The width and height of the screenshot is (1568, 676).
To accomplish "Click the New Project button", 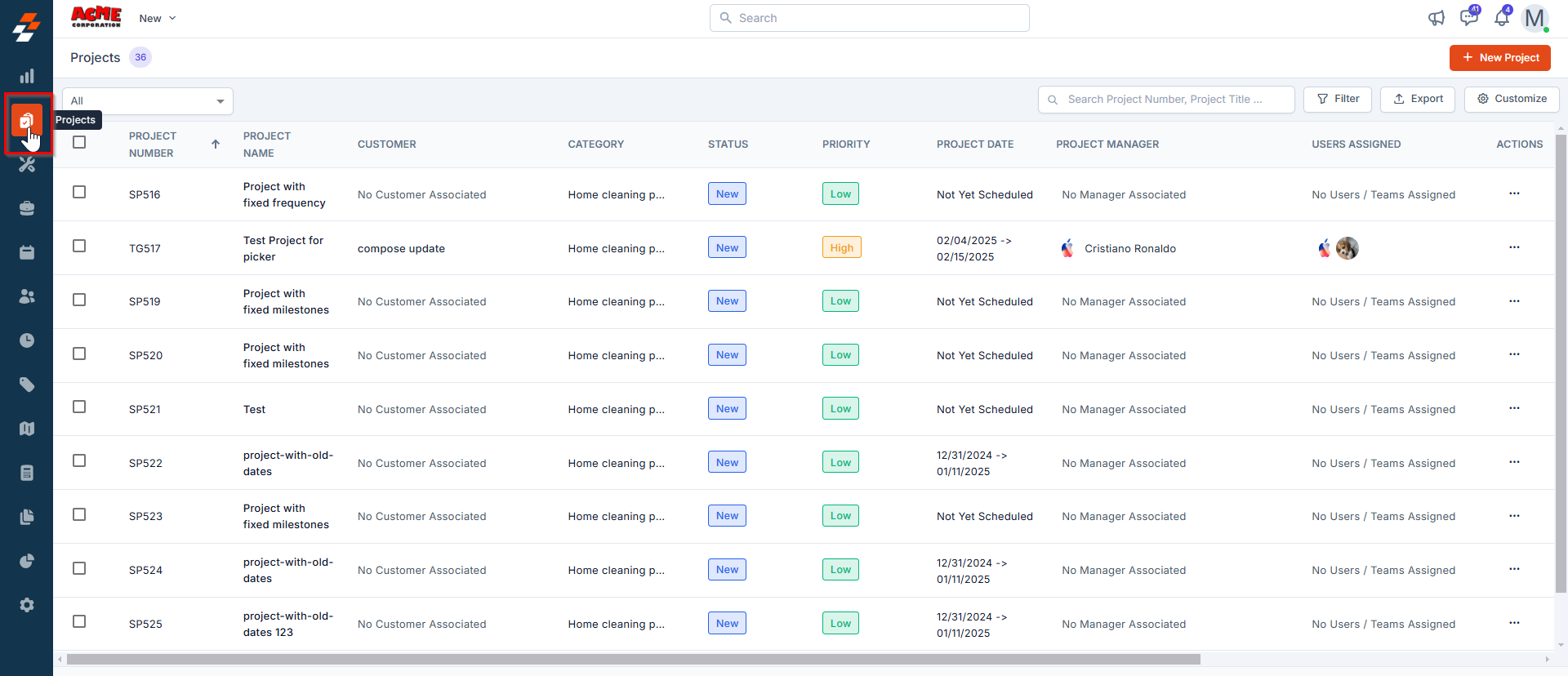I will (1499, 58).
